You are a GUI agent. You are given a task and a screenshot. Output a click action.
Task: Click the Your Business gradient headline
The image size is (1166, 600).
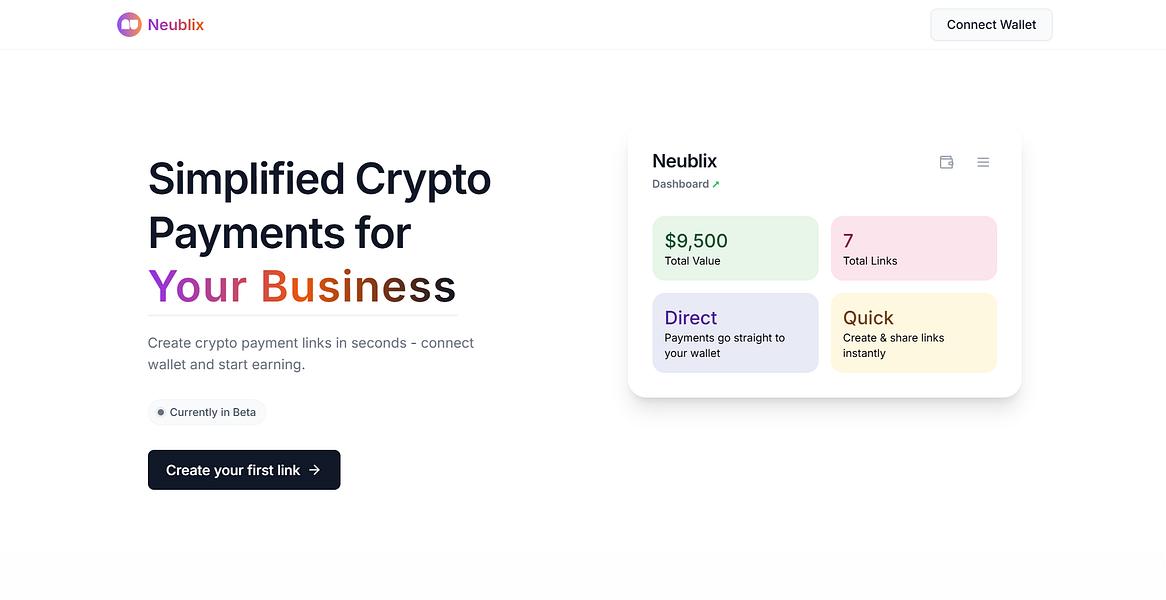click(x=302, y=286)
